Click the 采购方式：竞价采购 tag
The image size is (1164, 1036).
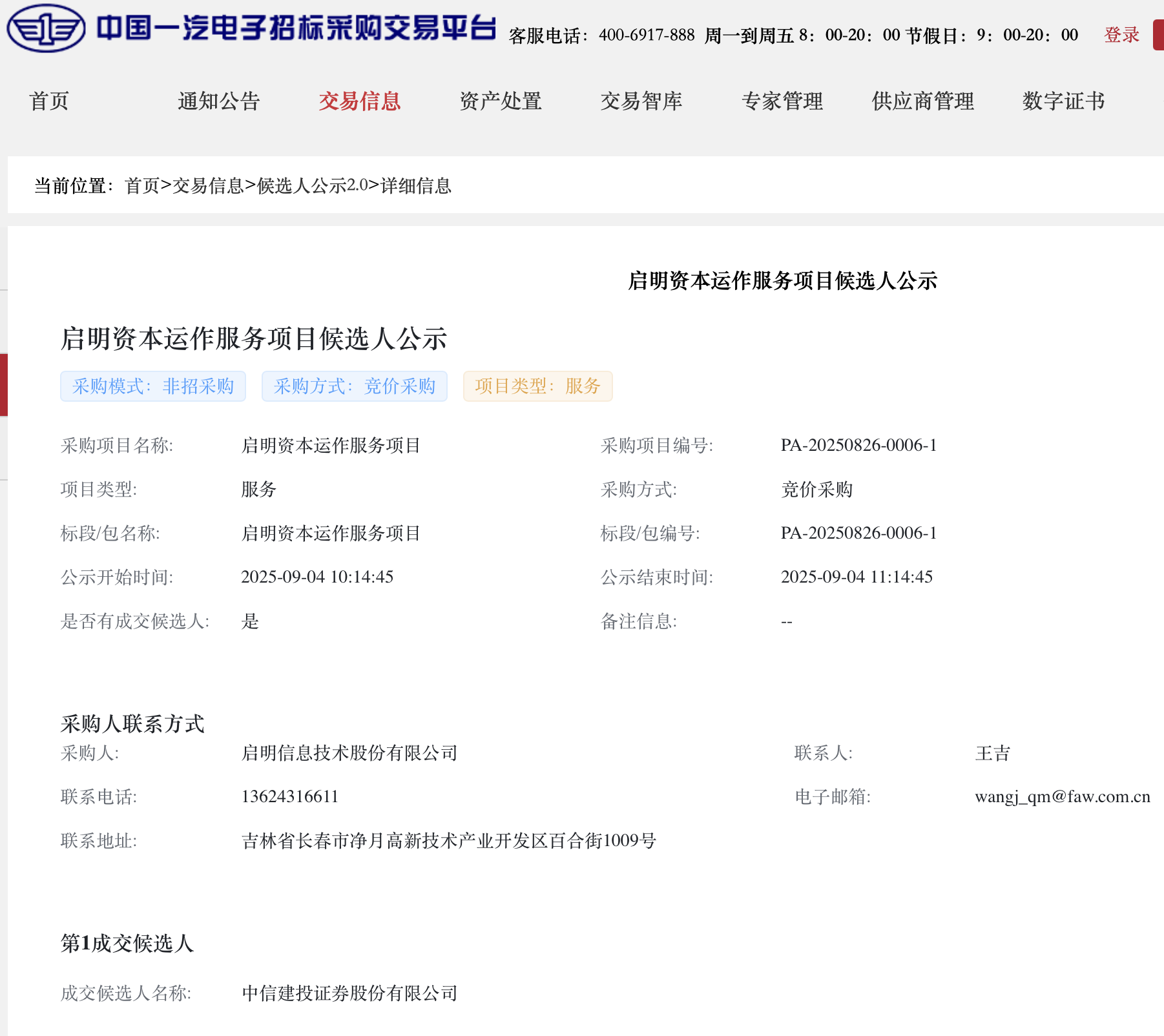(x=355, y=386)
